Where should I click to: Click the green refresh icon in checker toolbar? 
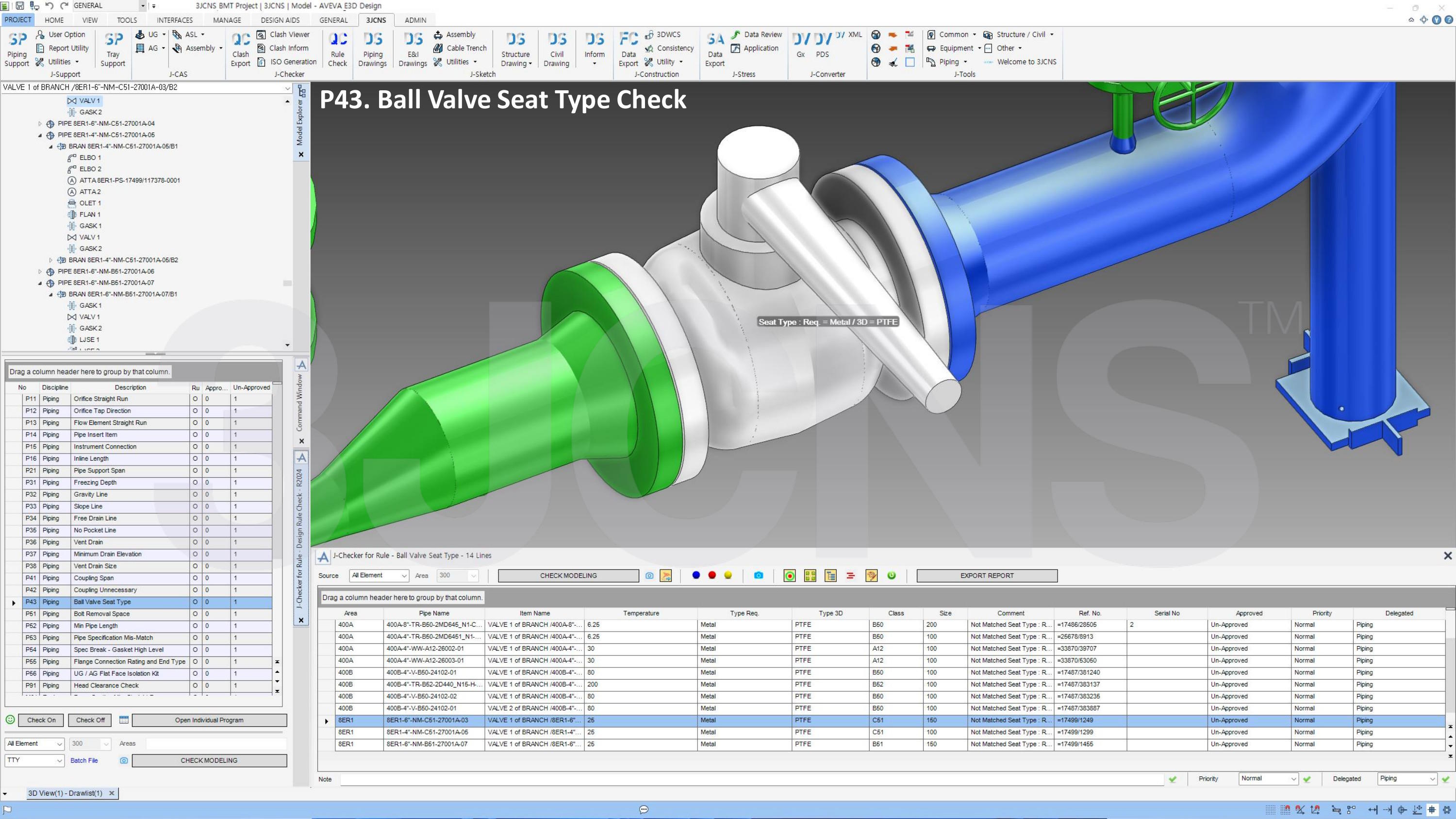(892, 575)
